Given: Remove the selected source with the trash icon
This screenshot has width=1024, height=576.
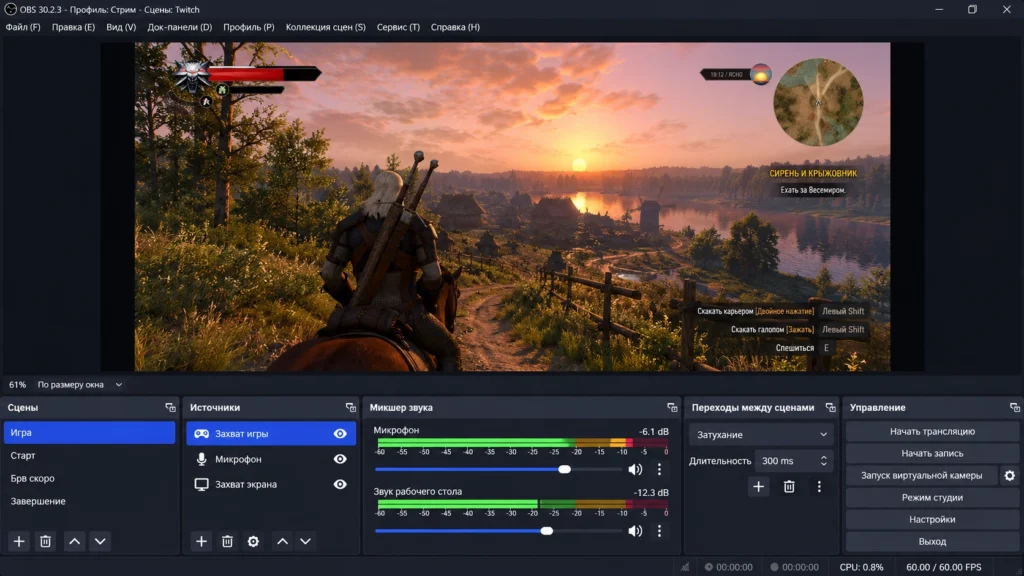Looking at the screenshot, I should pos(227,541).
